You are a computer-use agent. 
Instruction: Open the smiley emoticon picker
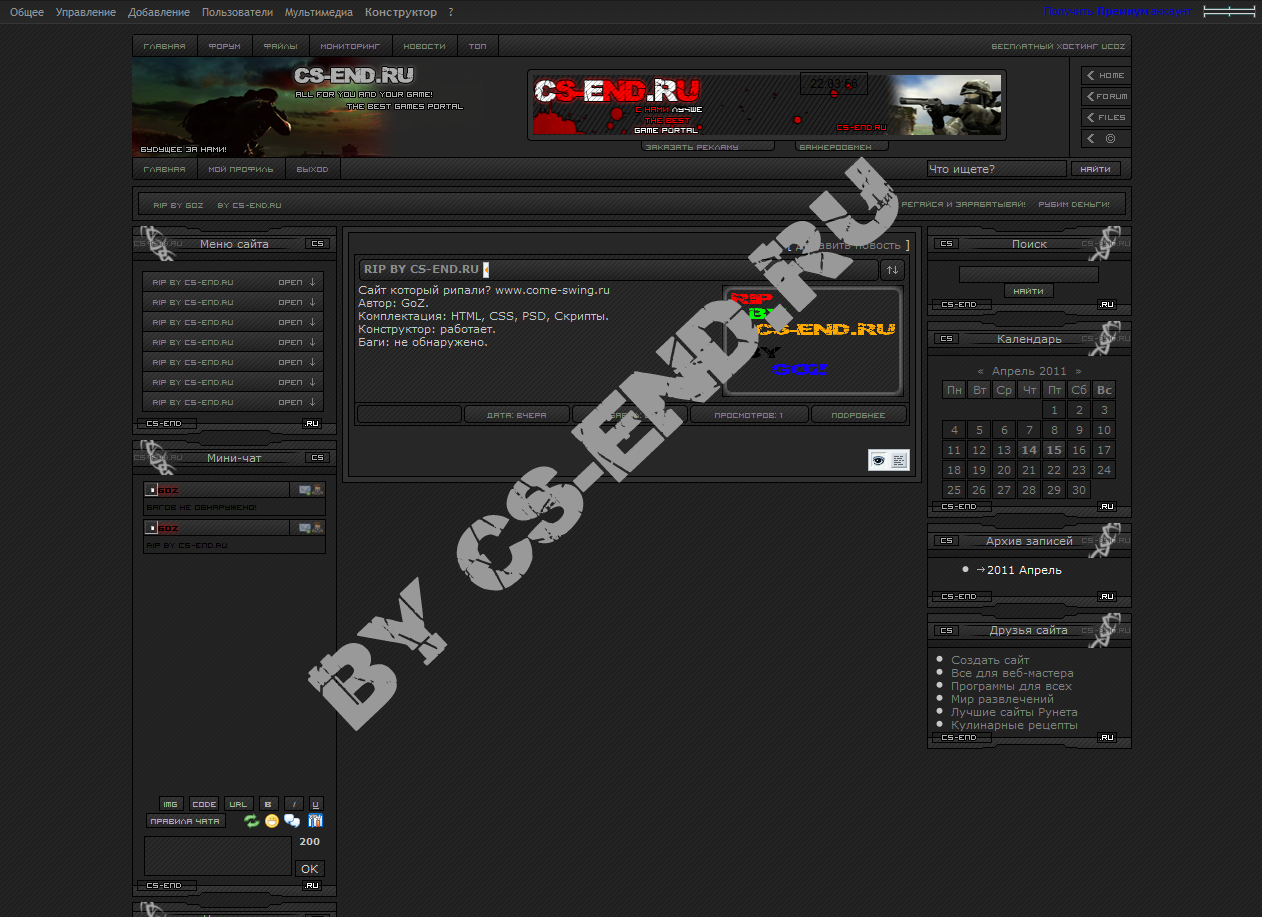[x=272, y=821]
